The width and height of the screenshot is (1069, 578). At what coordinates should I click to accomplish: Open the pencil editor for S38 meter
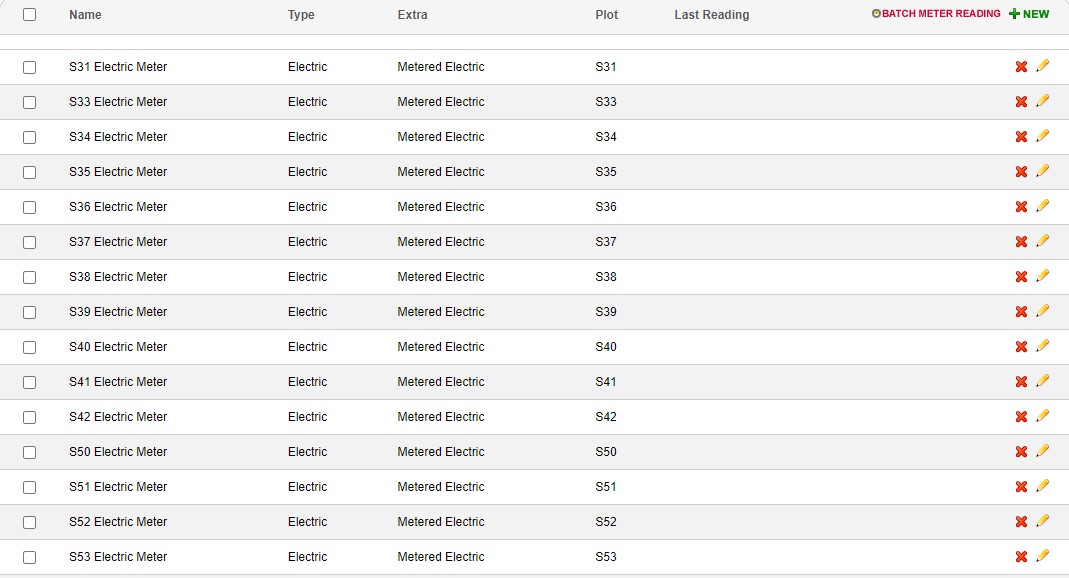[1043, 276]
